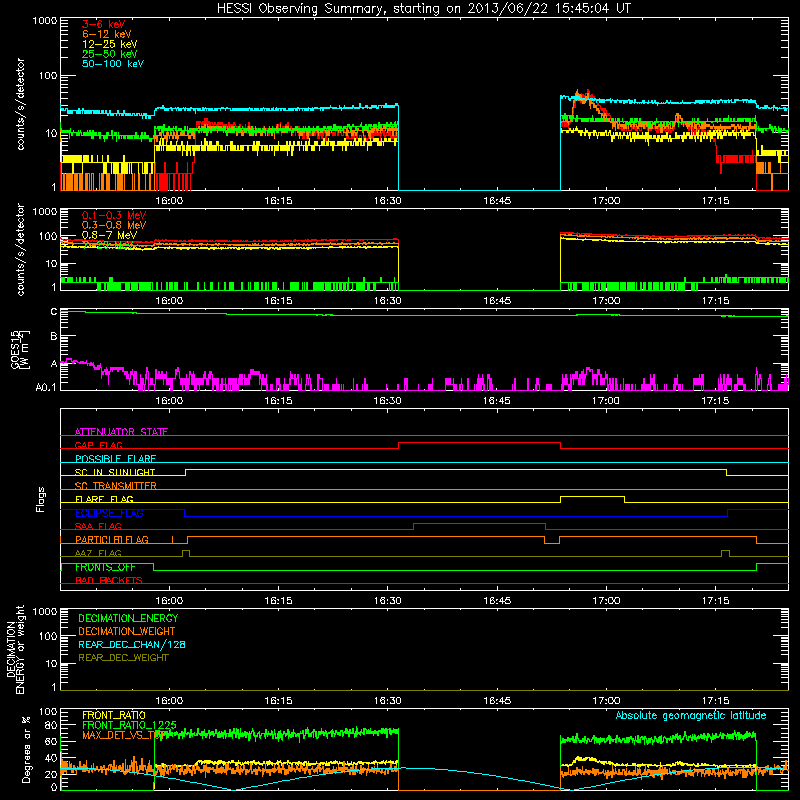The height and width of the screenshot is (800, 800).
Task: Click the 6-12 keV legend label
Action: 106,34
